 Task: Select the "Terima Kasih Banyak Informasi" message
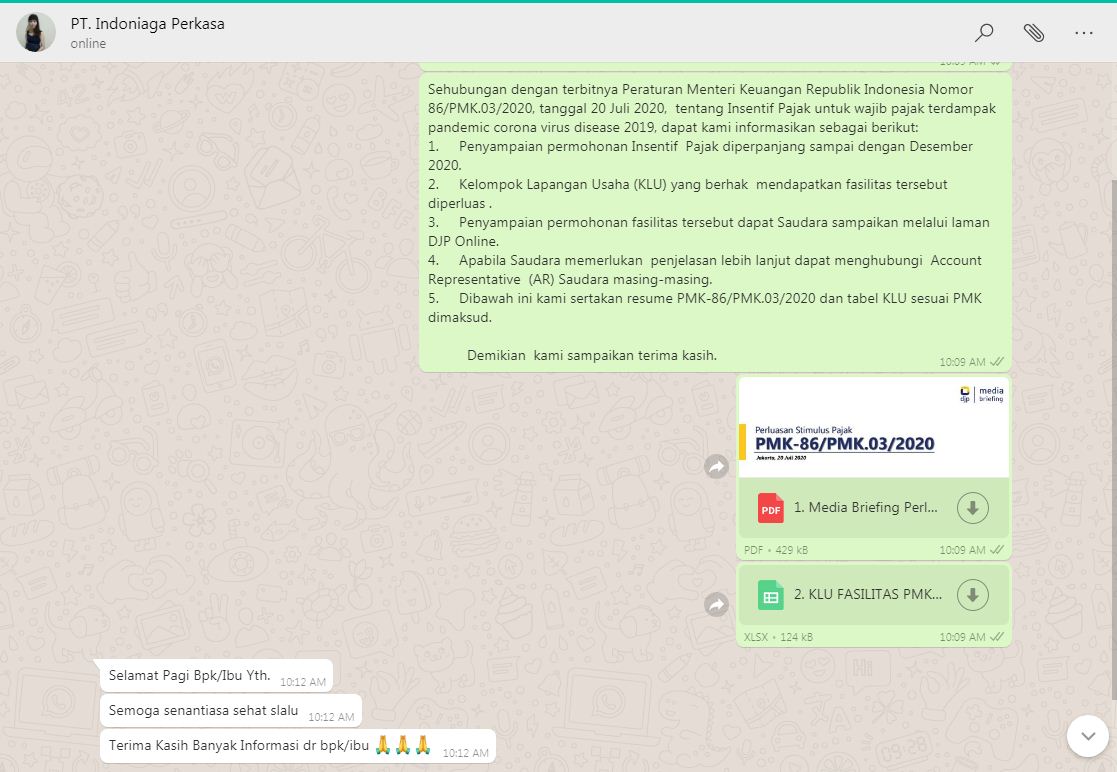[240, 745]
